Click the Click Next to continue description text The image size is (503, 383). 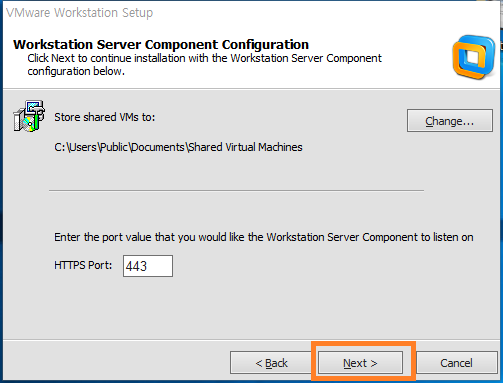(x=204, y=65)
